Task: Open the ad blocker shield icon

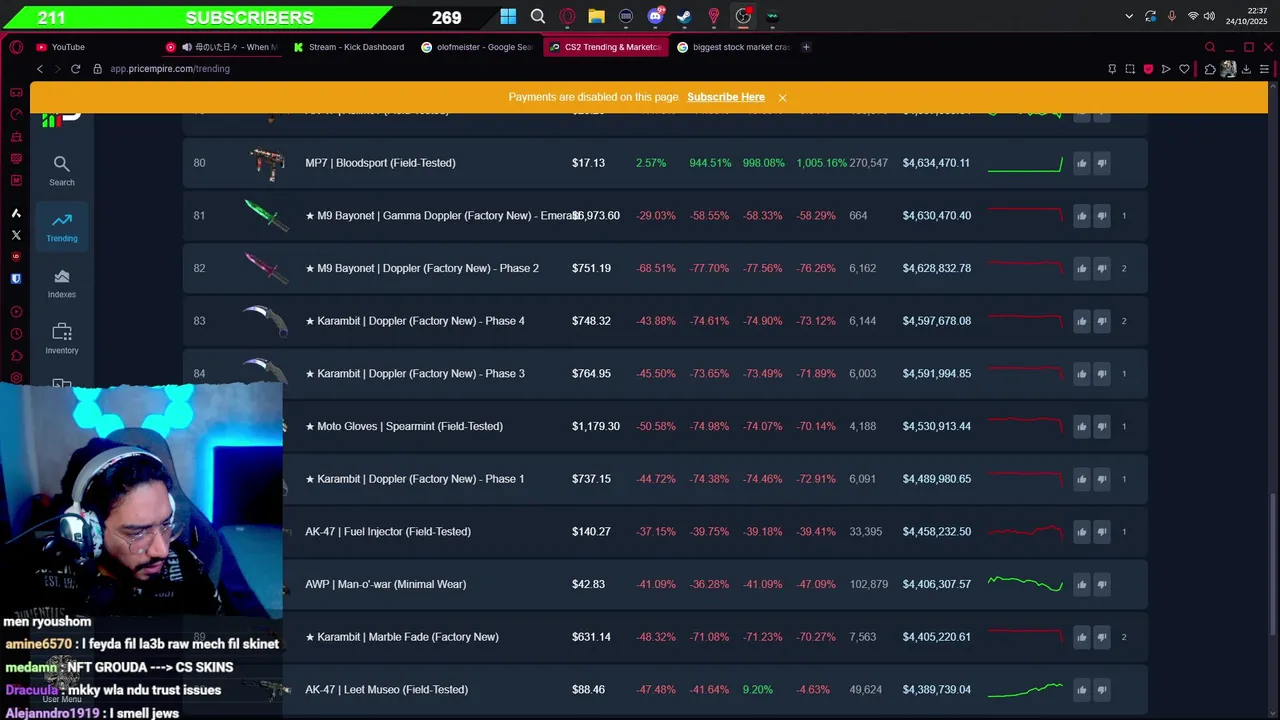Action: (1148, 69)
